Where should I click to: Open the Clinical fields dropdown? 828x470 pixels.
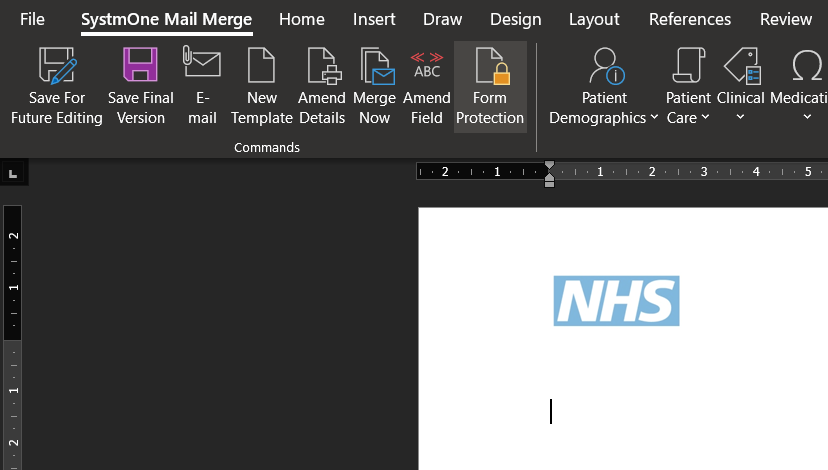[740, 87]
